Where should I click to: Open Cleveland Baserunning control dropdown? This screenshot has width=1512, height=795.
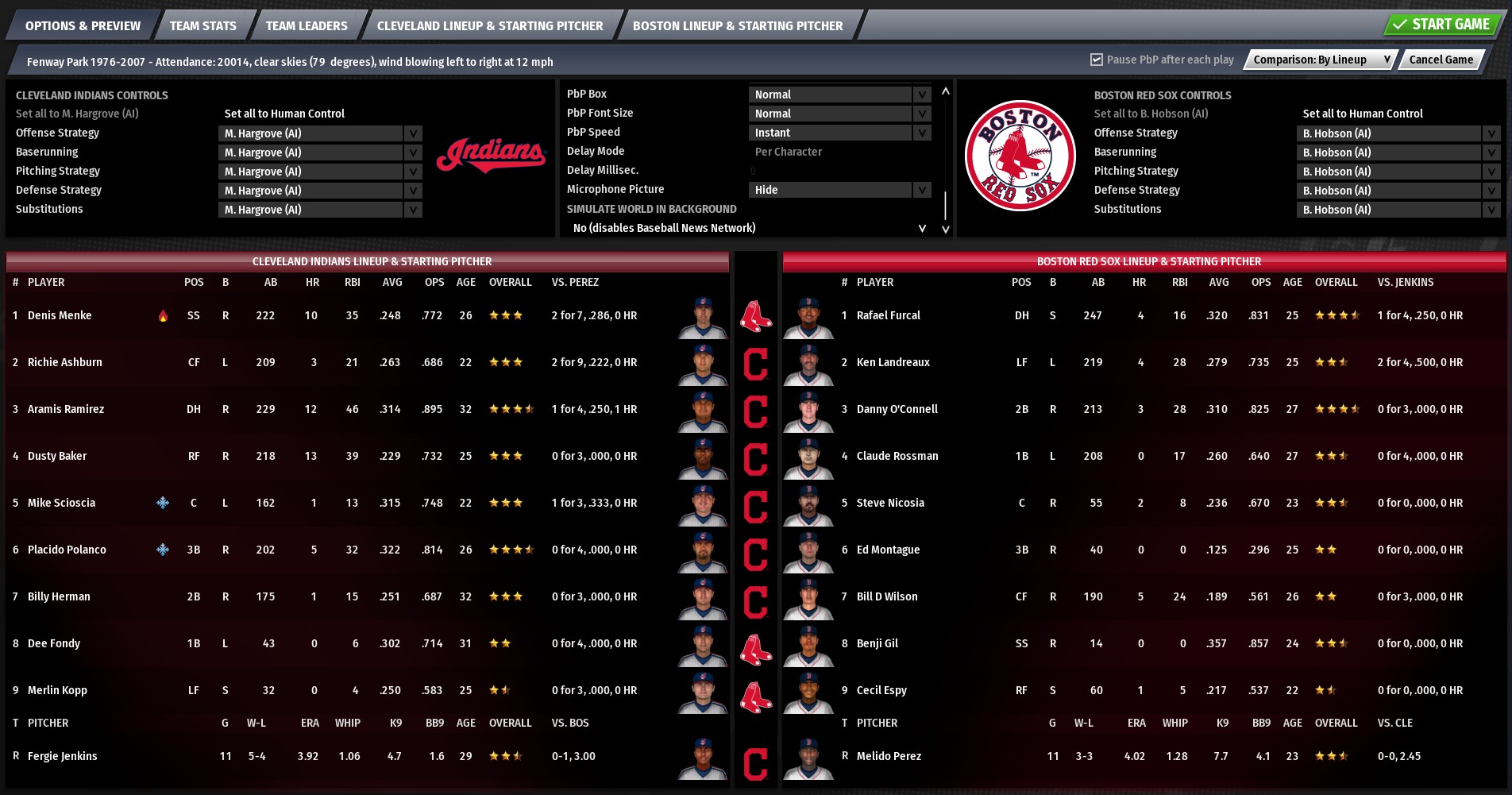pos(320,152)
